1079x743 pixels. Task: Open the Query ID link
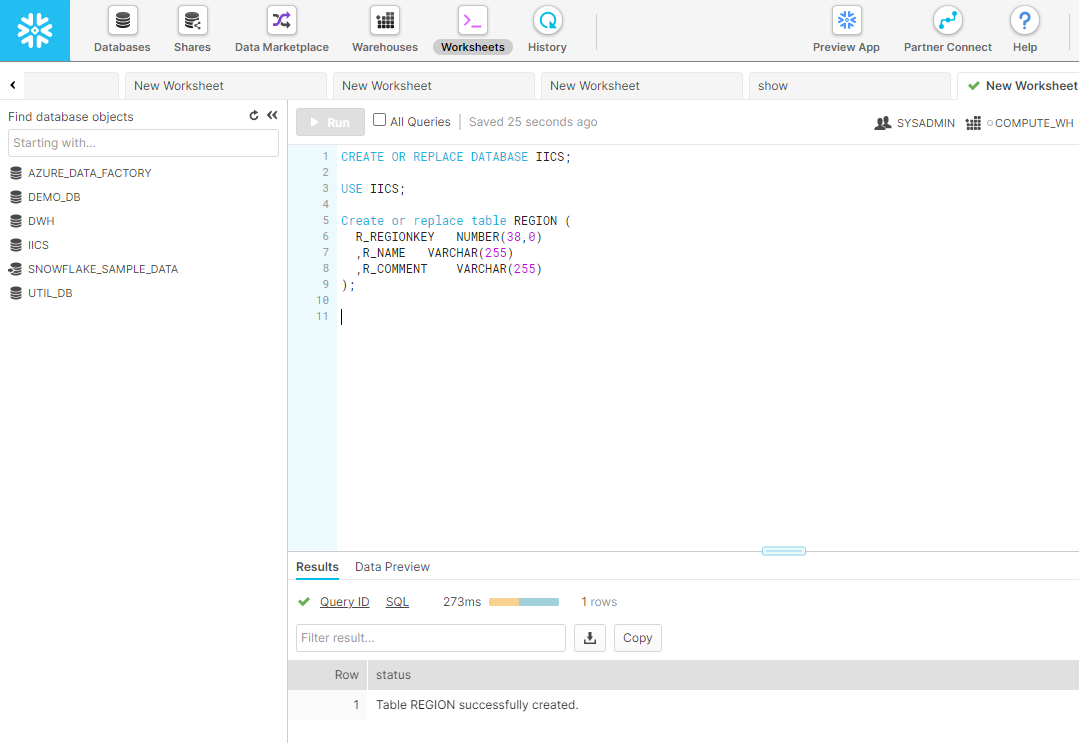point(344,601)
